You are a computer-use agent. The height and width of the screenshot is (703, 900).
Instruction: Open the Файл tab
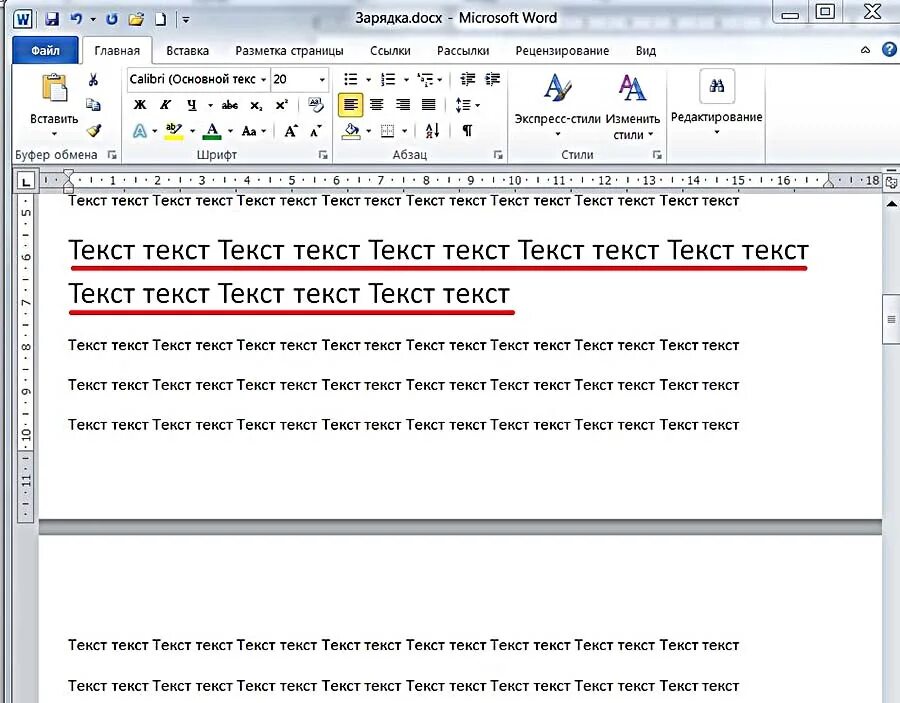pos(45,51)
